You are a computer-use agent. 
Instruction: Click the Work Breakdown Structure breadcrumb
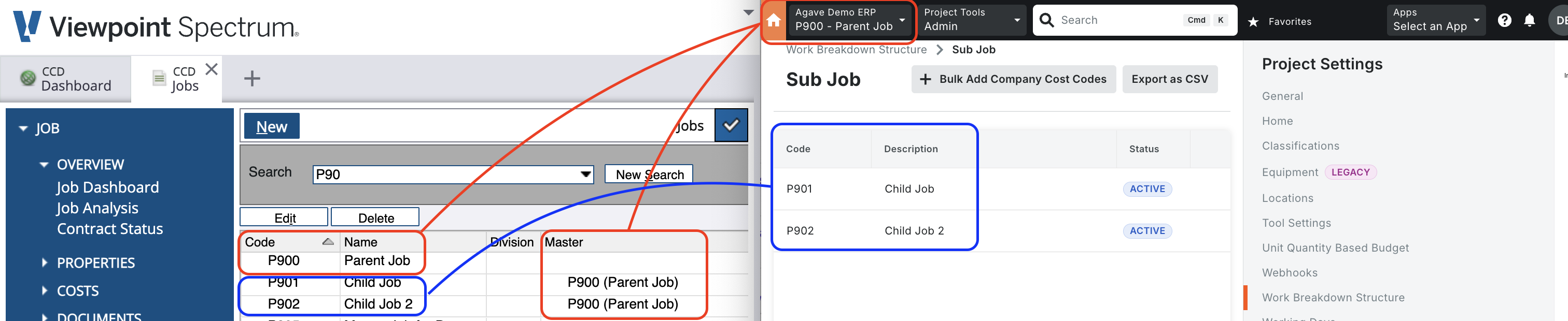(856, 50)
